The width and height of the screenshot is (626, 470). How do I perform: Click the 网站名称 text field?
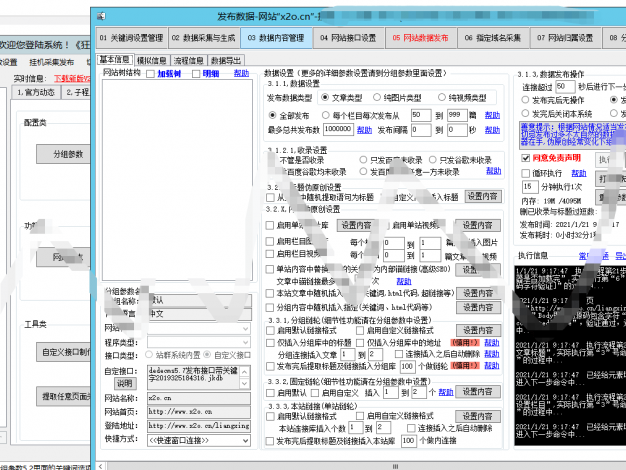[x=200, y=397]
